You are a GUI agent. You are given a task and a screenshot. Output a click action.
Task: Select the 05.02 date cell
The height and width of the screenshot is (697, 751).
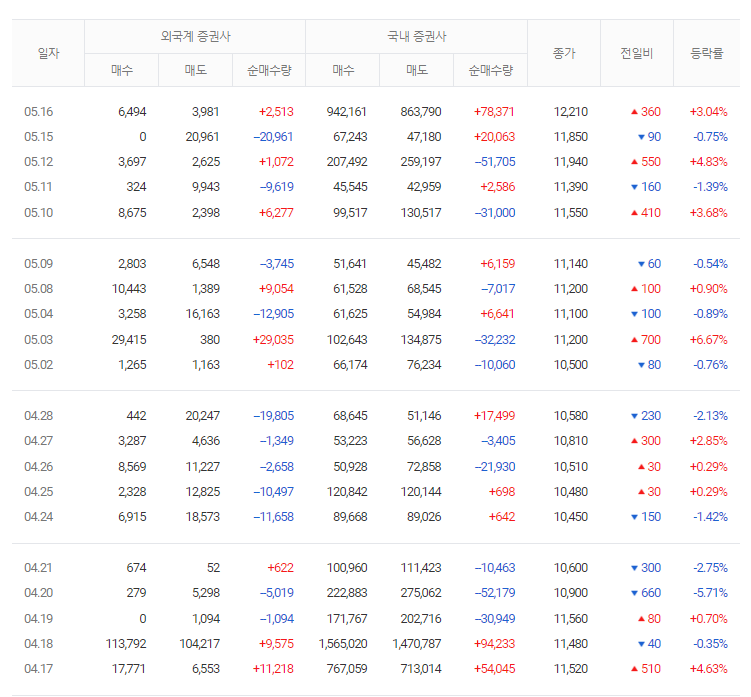[39, 364]
